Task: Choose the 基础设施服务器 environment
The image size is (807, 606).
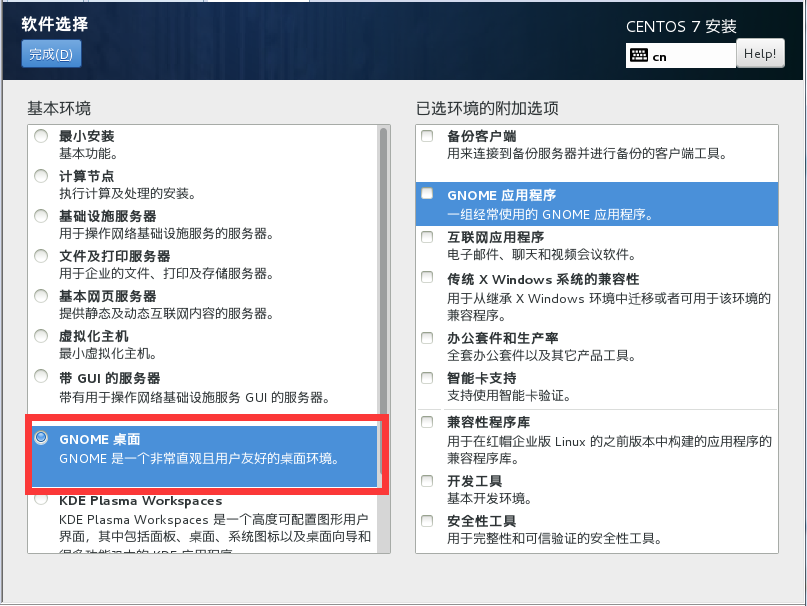Action: pos(41,216)
